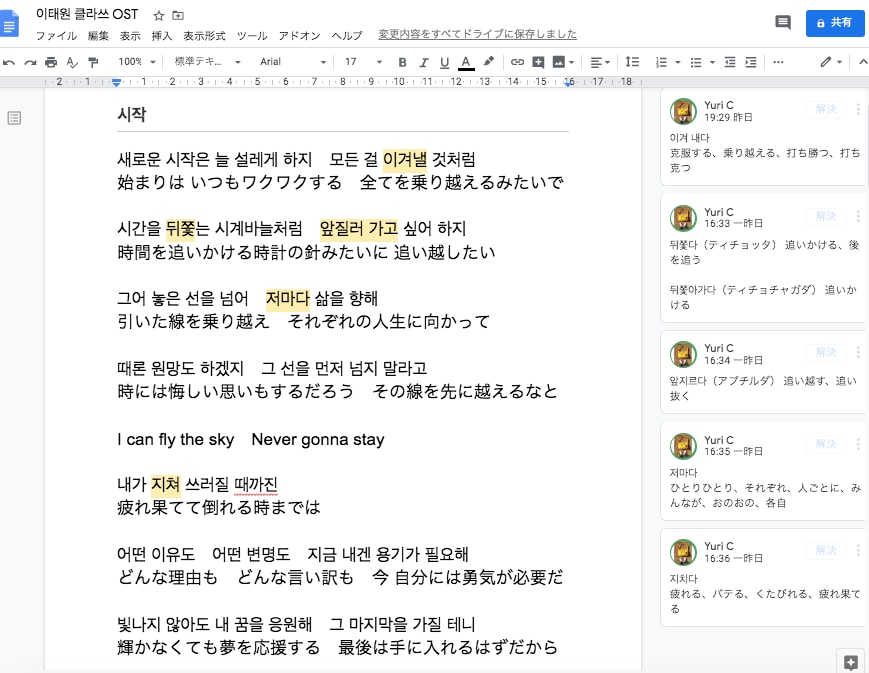Show the document outline icon
This screenshot has height=673, width=869.
[14, 118]
